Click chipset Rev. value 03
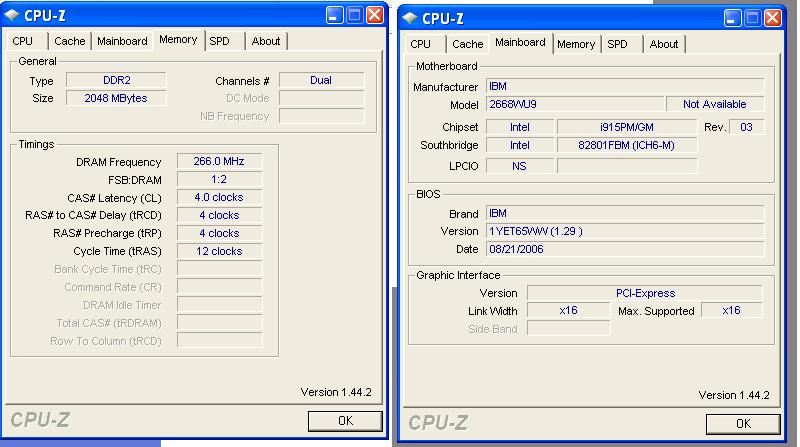This screenshot has height=447, width=800. point(746,127)
